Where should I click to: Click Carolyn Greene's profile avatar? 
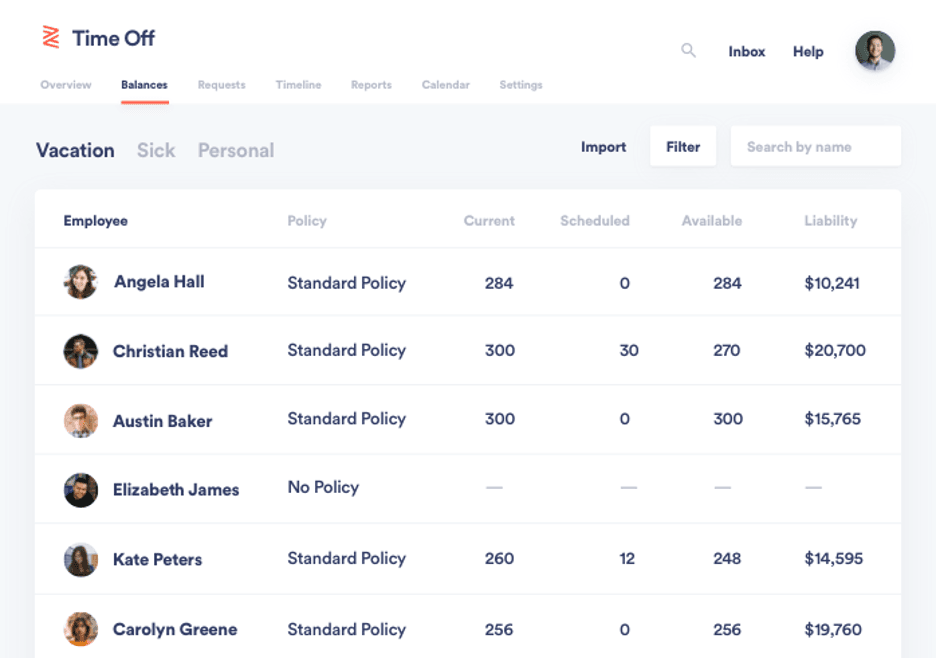click(x=80, y=630)
